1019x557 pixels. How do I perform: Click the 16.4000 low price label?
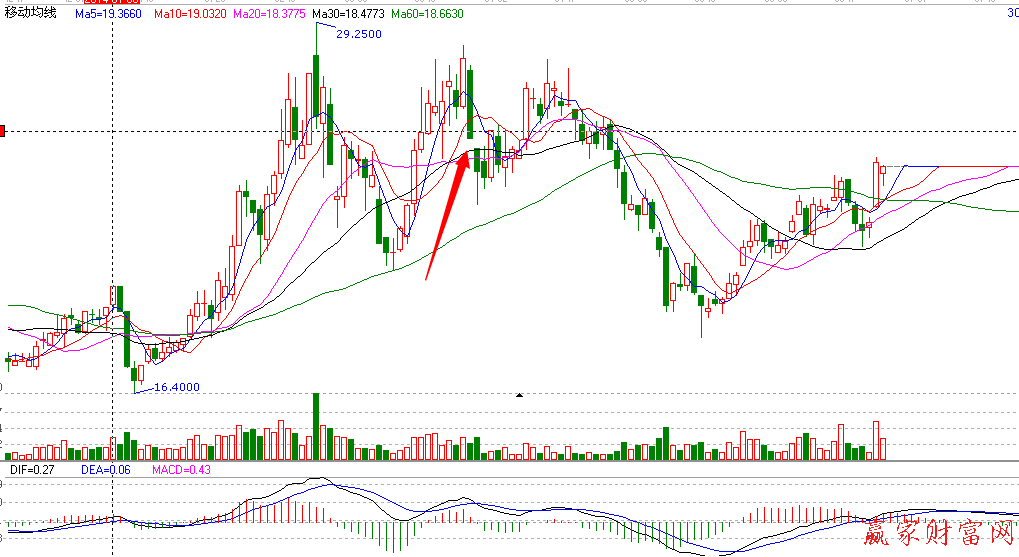click(176, 387)
